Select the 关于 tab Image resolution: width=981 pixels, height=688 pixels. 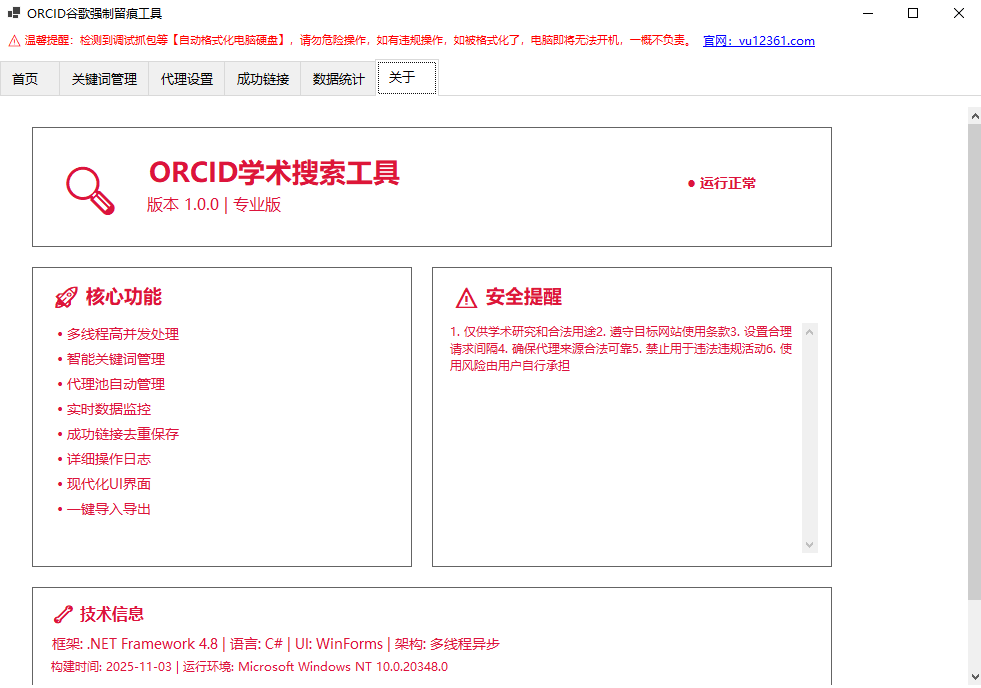406,78
